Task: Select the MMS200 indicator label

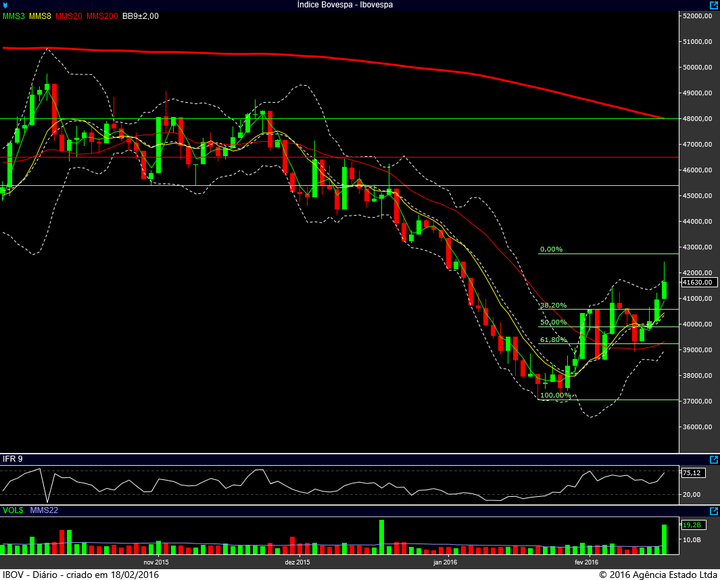Action: (102, 16)
